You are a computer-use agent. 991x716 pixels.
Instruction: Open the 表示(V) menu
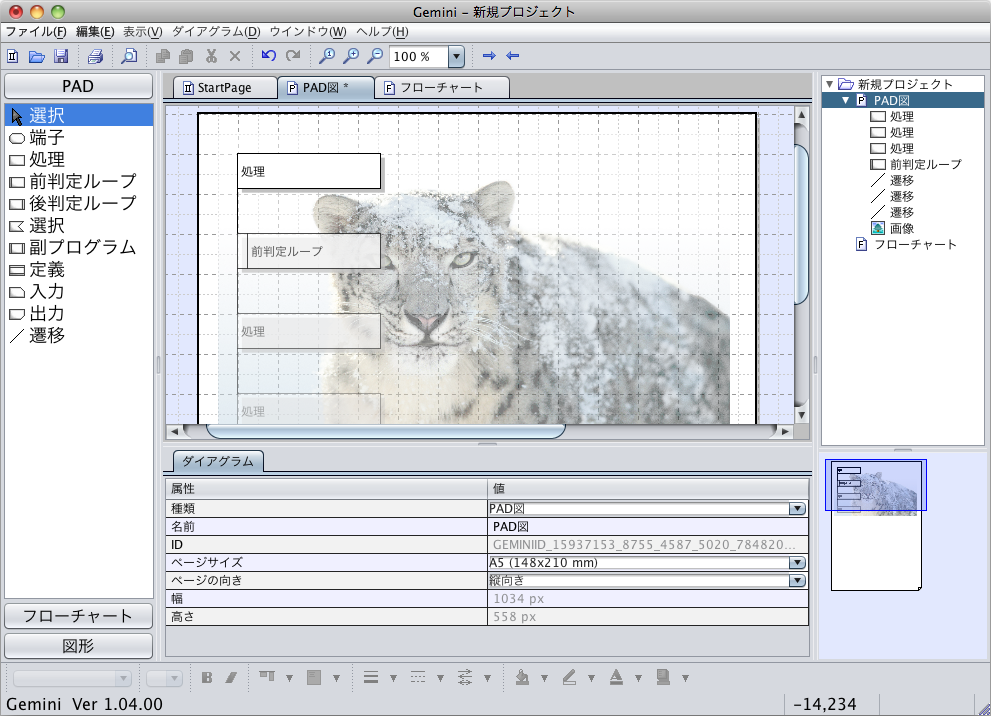[x=142, y=32]
